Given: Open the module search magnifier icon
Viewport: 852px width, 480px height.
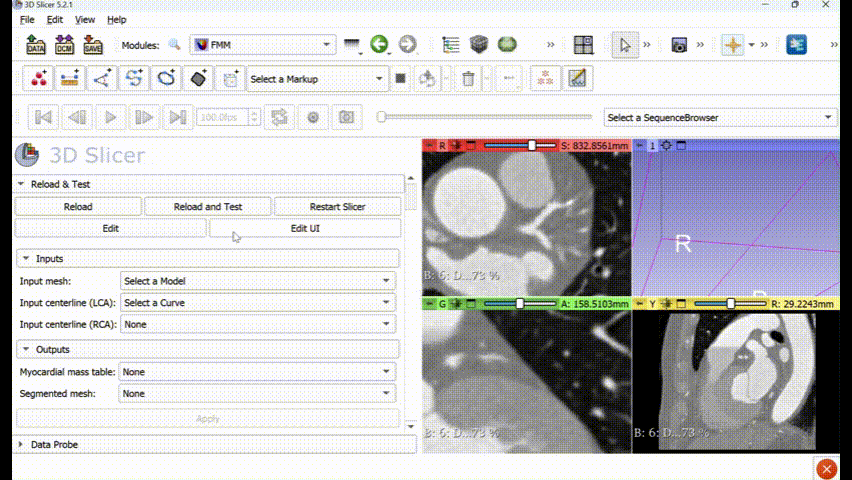Looking at the screenshot, I should (174, 45).
